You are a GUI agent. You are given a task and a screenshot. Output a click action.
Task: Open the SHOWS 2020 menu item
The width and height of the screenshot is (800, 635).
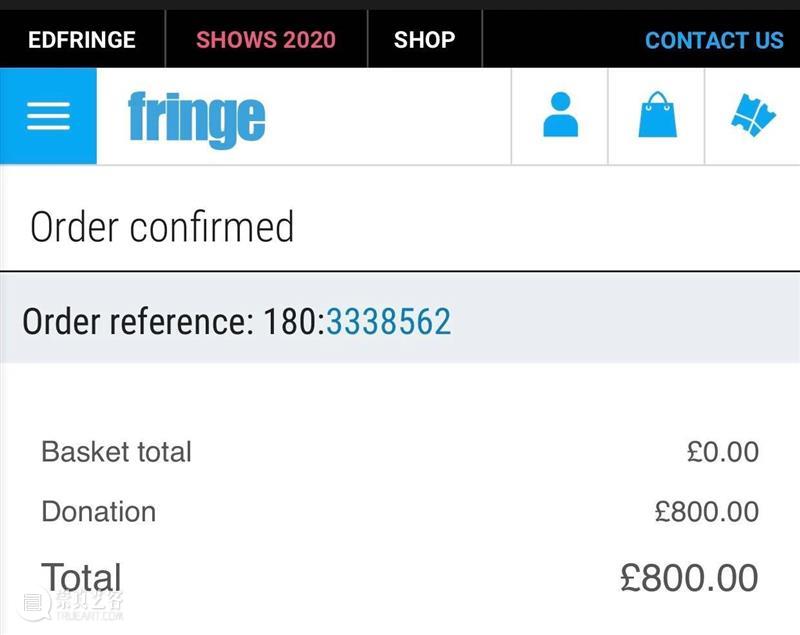(x=266, y=40)
